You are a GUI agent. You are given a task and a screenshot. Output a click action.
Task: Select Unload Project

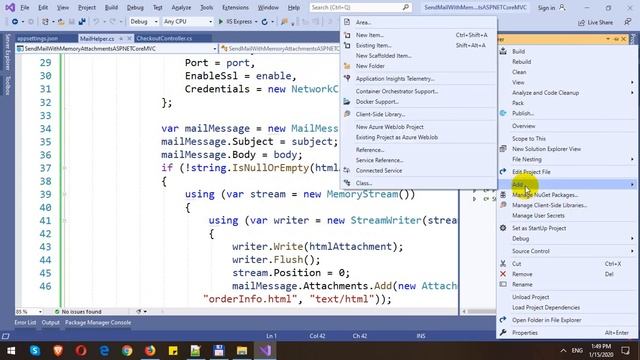click(x=531, y=297)
